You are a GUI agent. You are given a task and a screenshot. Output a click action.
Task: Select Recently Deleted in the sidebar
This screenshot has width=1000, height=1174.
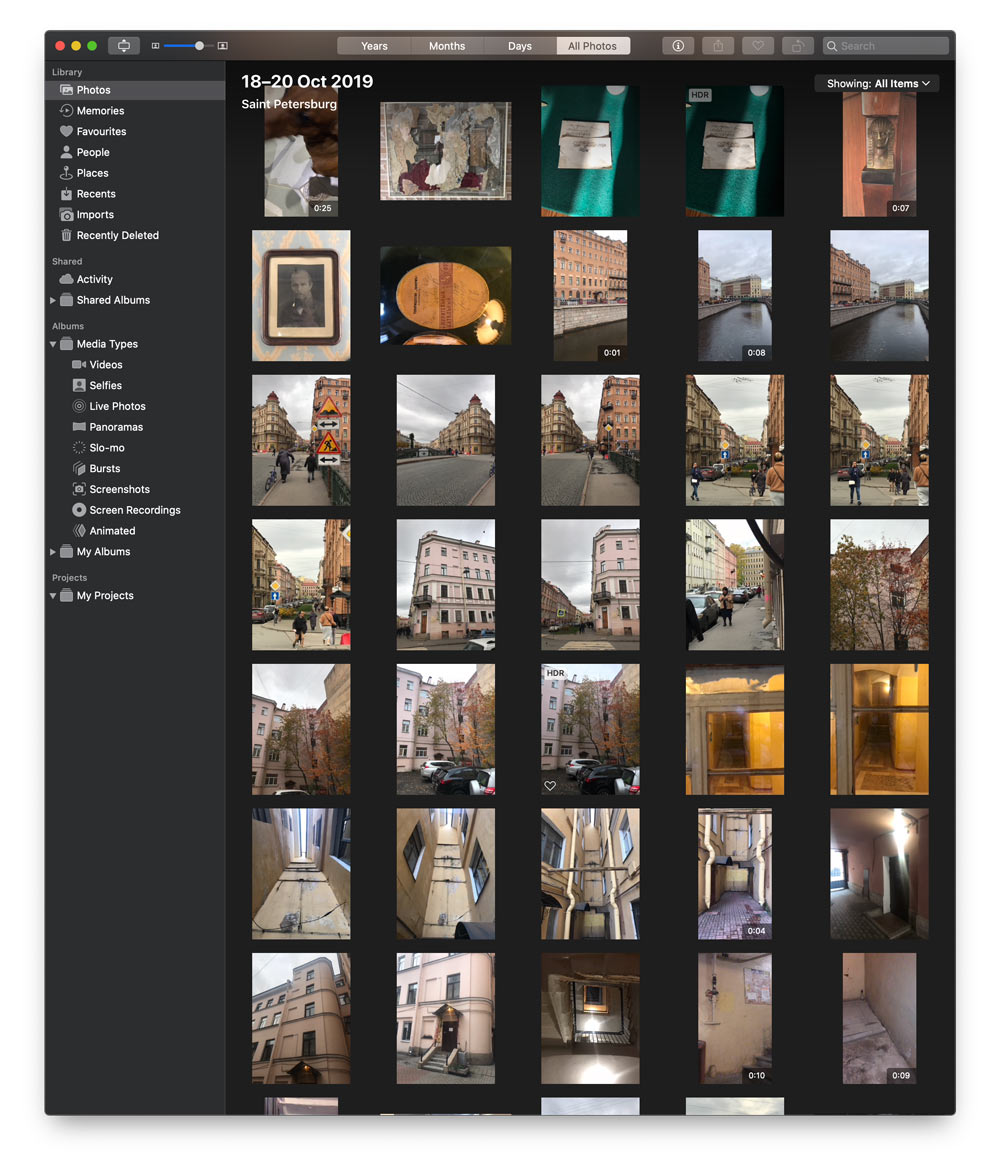click(x=117, y=236)
